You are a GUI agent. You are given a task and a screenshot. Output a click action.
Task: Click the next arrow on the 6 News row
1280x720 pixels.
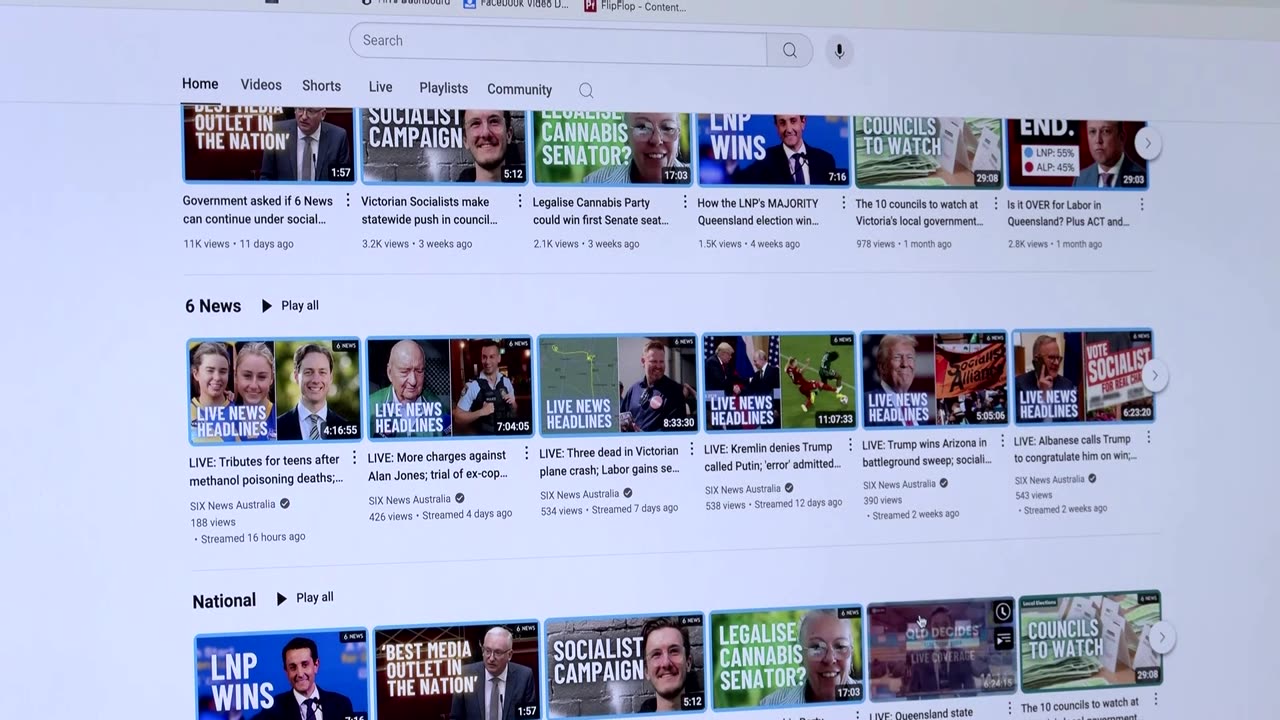click(1154, 376)
